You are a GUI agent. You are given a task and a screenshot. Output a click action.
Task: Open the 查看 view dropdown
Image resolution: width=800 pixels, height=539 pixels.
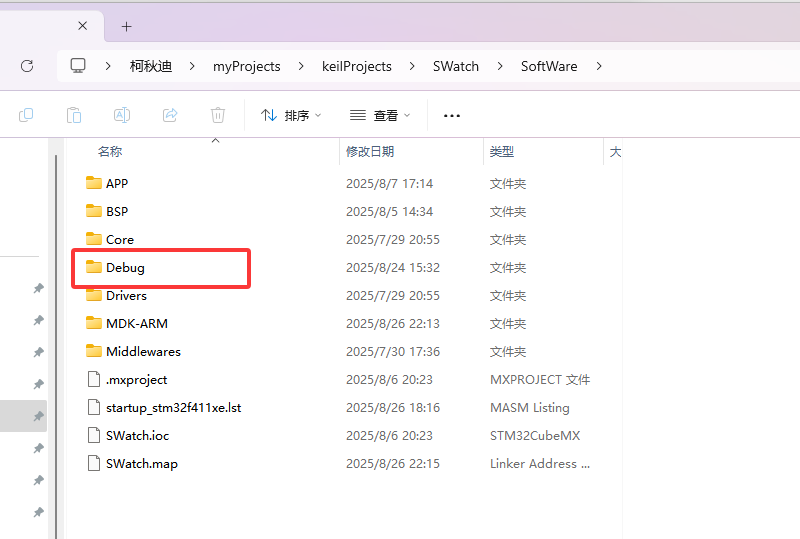380,115
